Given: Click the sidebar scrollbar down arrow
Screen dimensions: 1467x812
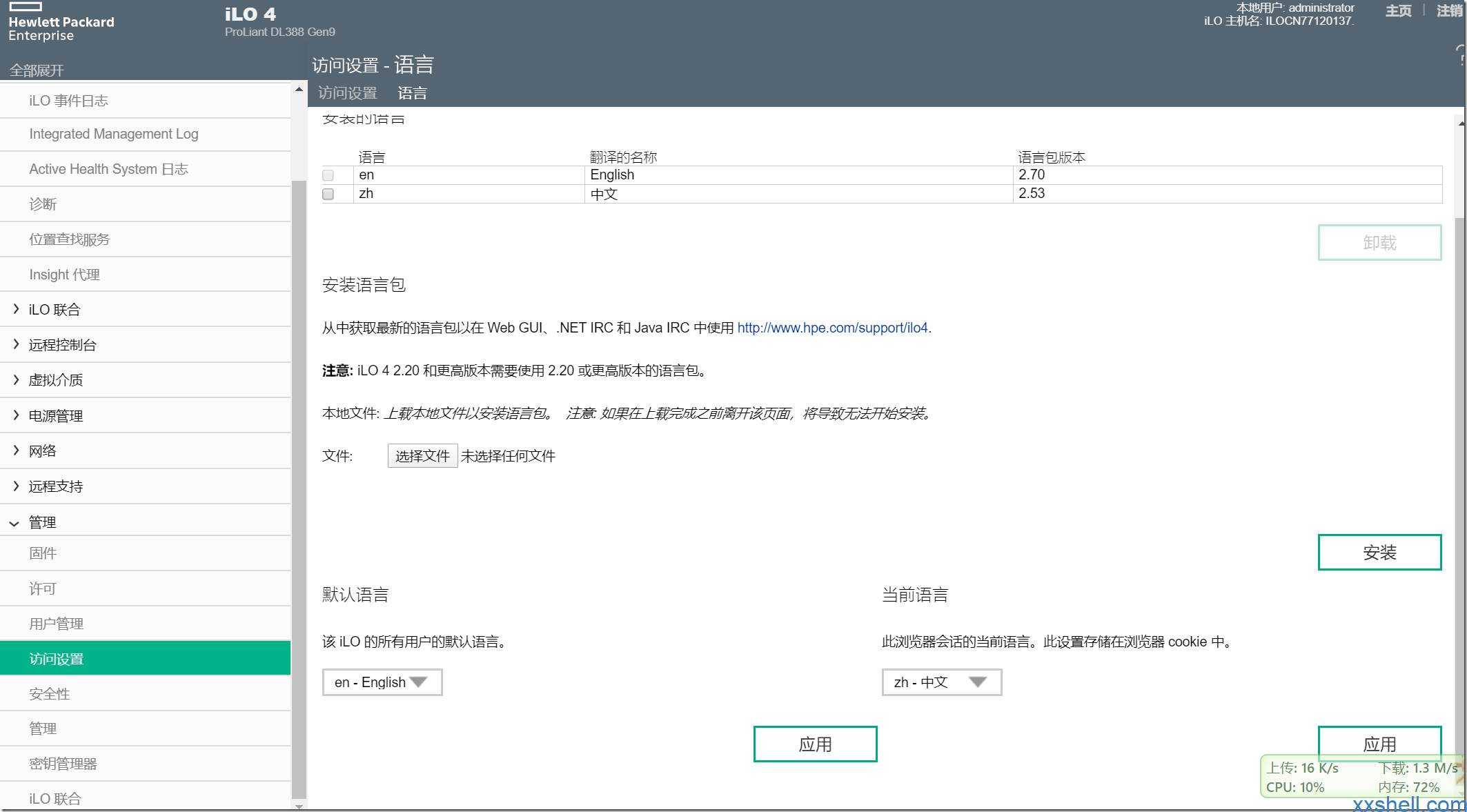Looking at the screenshot, I should [x=299, y=806].
